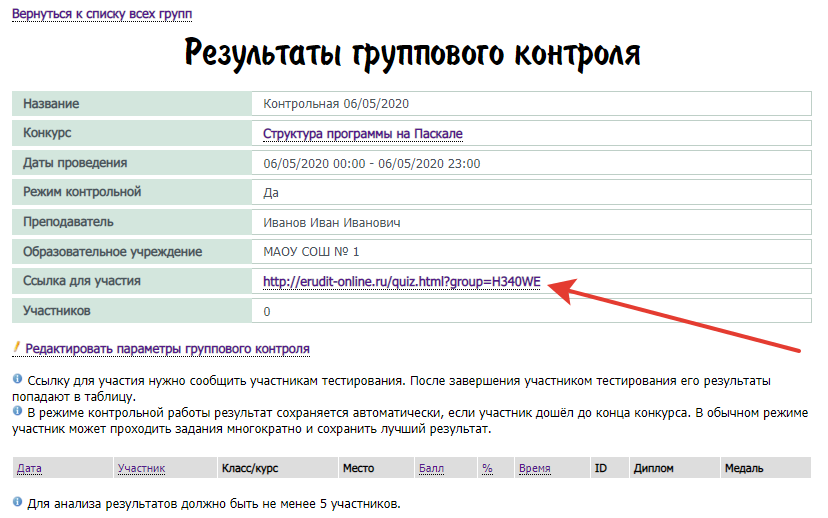
Task: Click heading 'Результаты группового контроля'
Action: pyautogui.click(x=412, y=54)
